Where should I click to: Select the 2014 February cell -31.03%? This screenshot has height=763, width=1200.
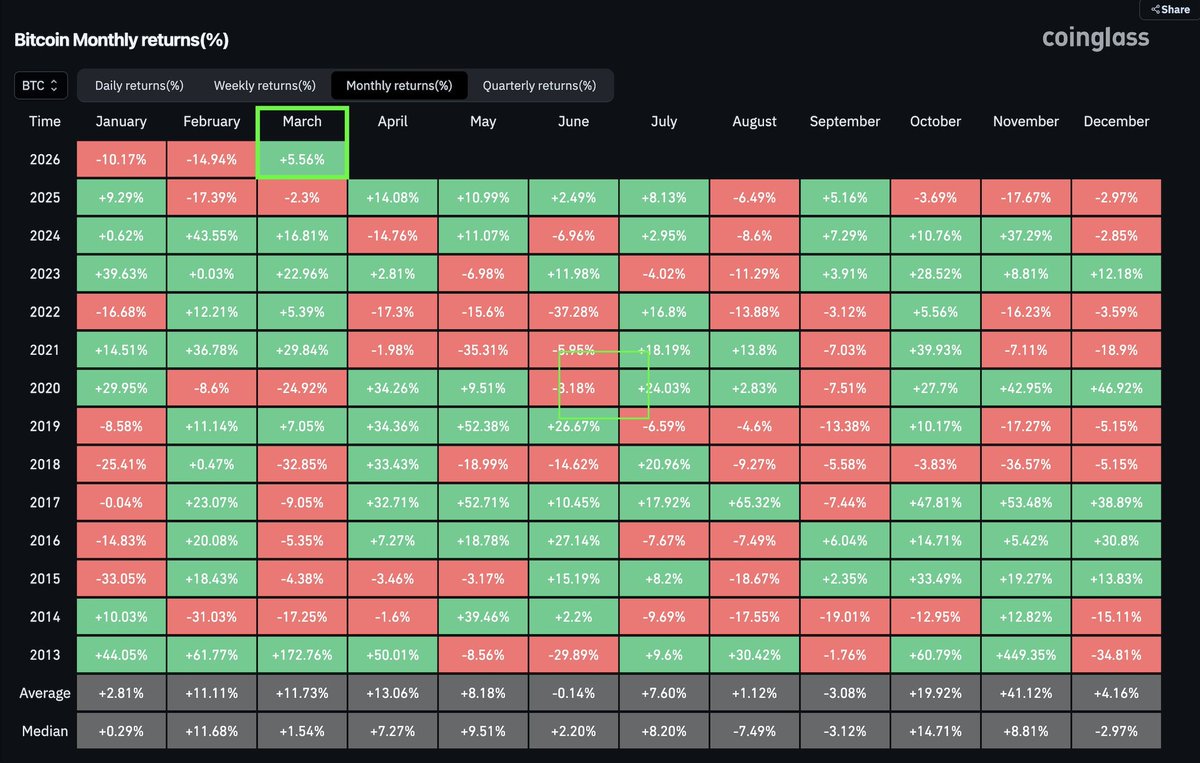coord(212,617)
